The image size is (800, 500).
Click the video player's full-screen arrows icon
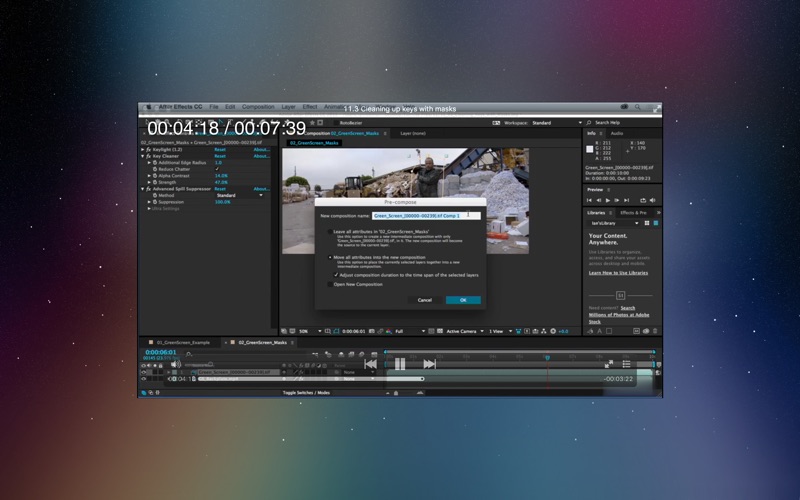click(x=609, y=364)
